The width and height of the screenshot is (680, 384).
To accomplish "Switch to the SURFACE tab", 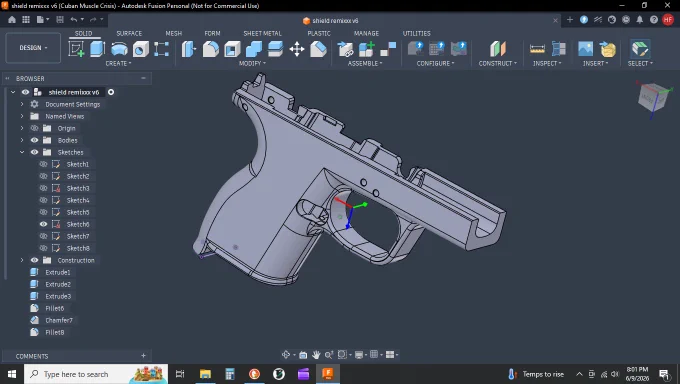I will [x=129, y=33].
